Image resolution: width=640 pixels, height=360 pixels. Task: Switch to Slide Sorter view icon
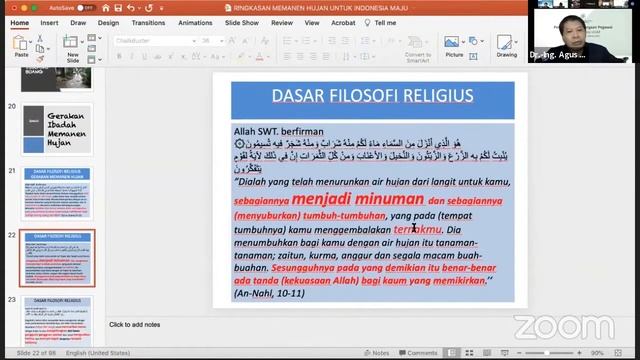pos(469,353)
